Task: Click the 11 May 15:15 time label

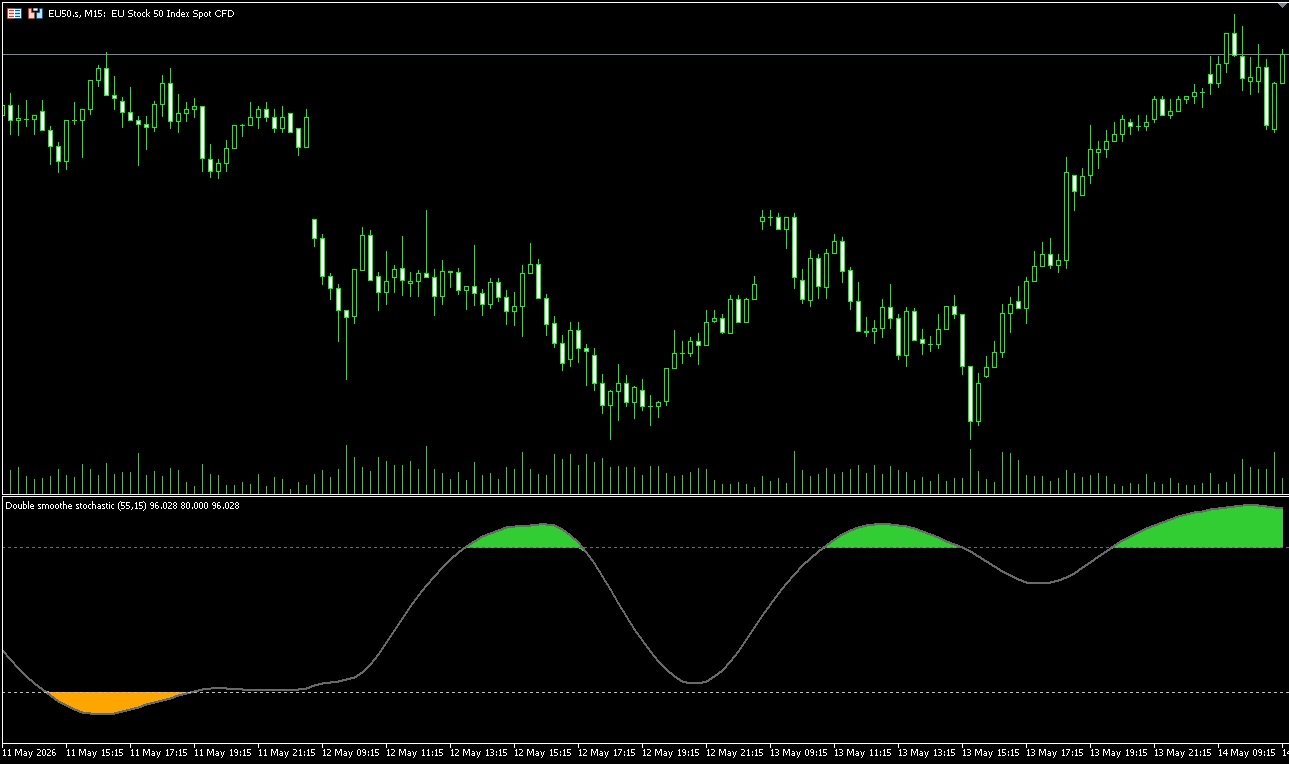Action: [x=95, y=752]
